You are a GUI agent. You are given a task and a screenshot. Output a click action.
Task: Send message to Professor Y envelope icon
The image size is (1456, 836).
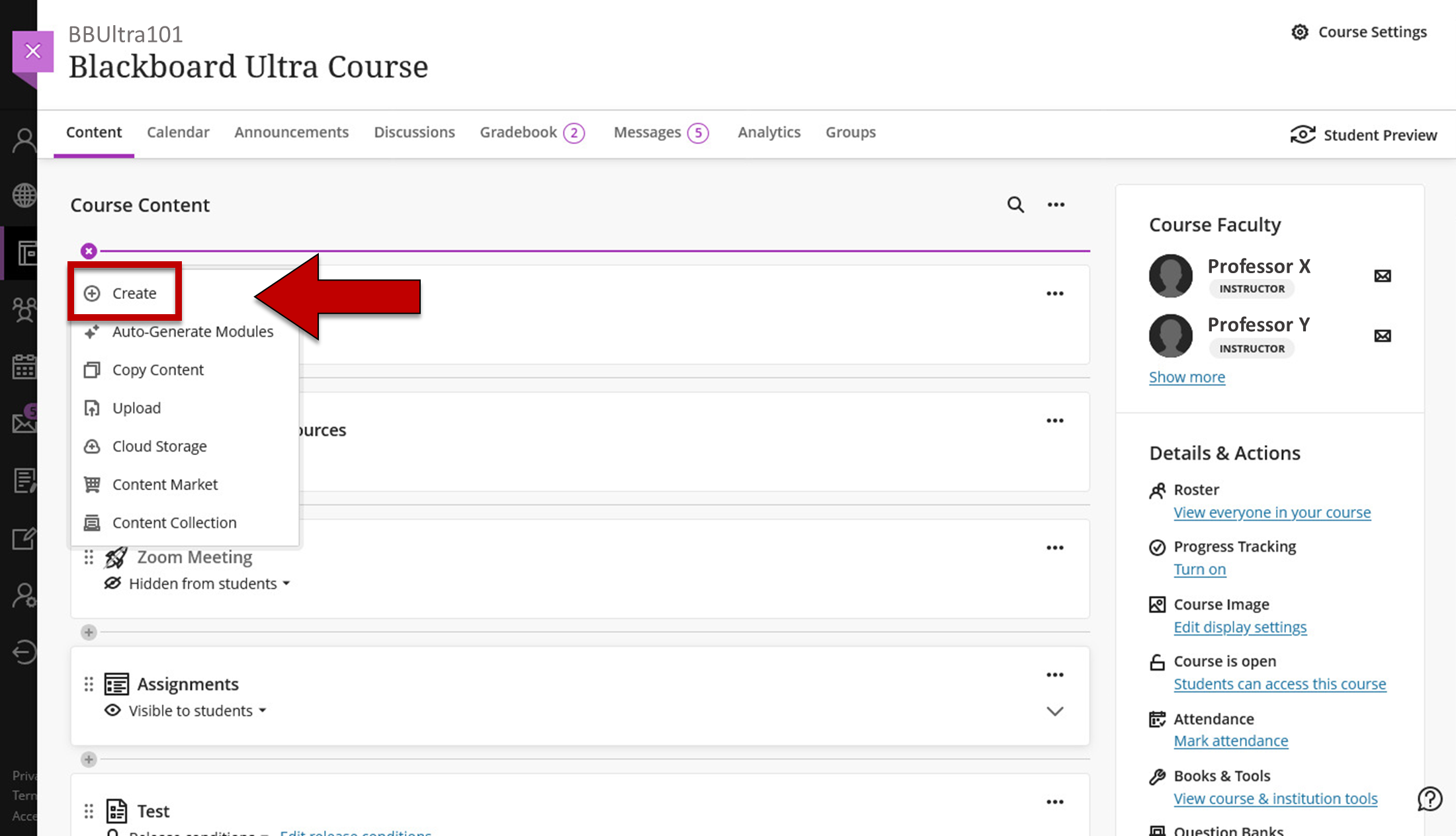1382,336
